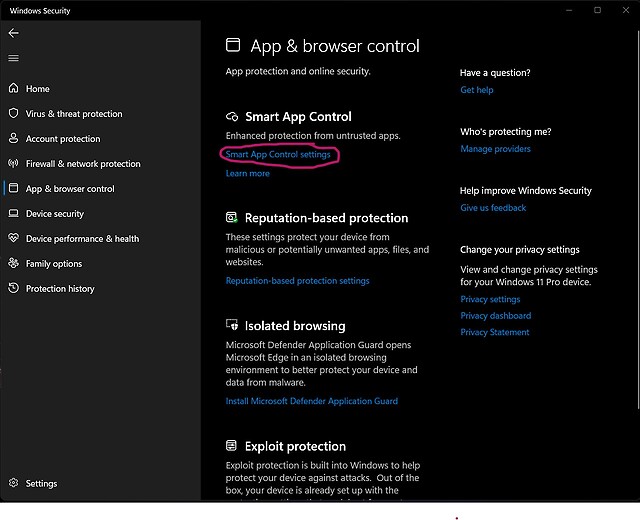640x520 pixels.
Task: Toggle the hamburger navigation menu
Action: tap(13, 58)
